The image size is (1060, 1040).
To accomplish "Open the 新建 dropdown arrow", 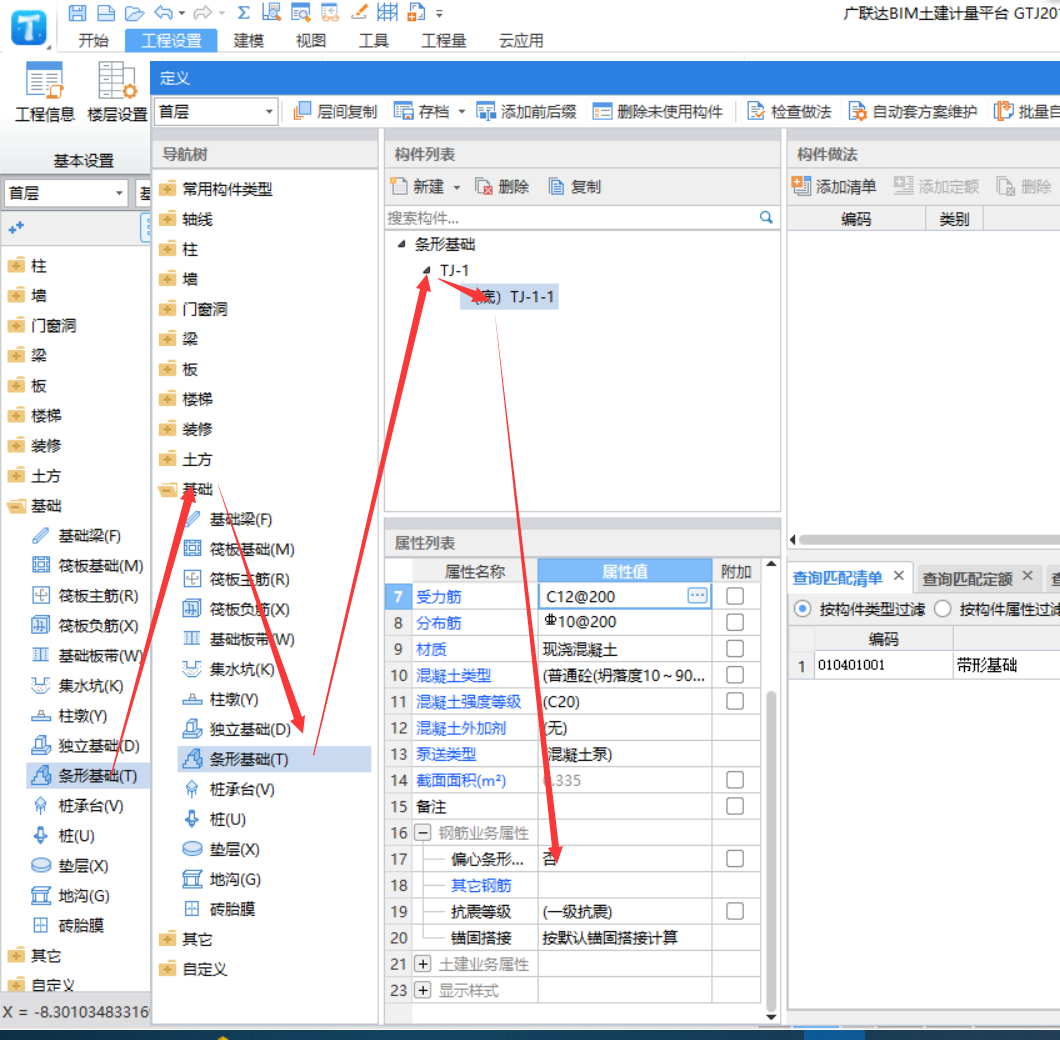I will [x=457, y=187].
